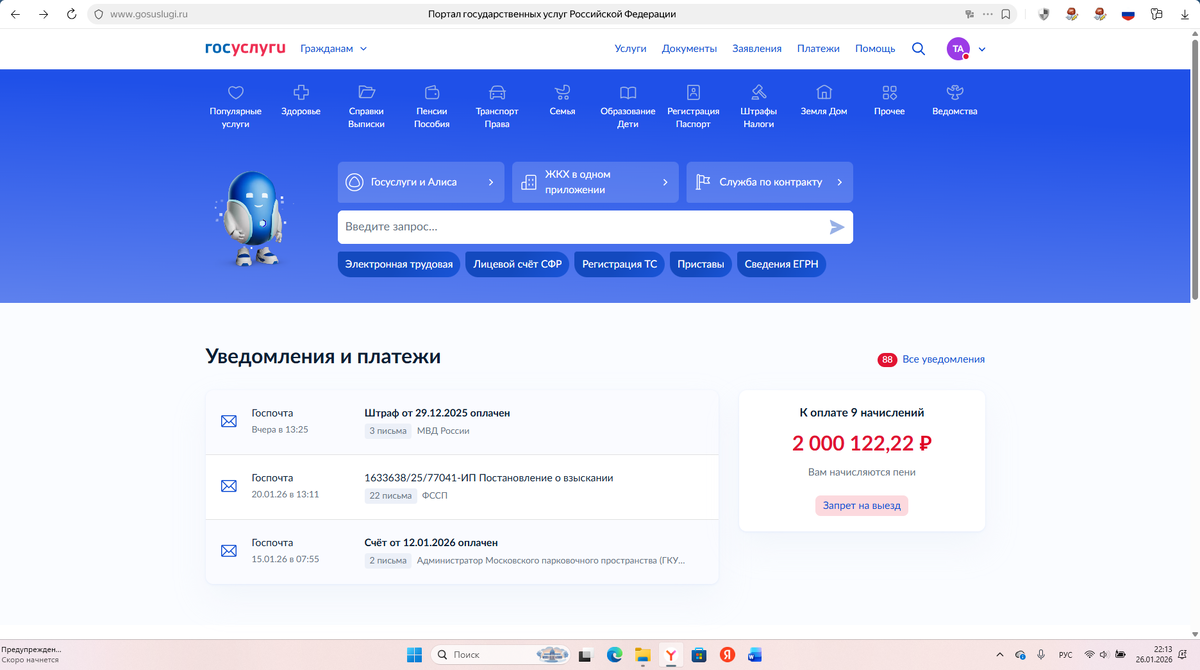Click the bookmark icon in address bar
Viewport: 1200px width, 670px height.
[x=1006, y=14]
